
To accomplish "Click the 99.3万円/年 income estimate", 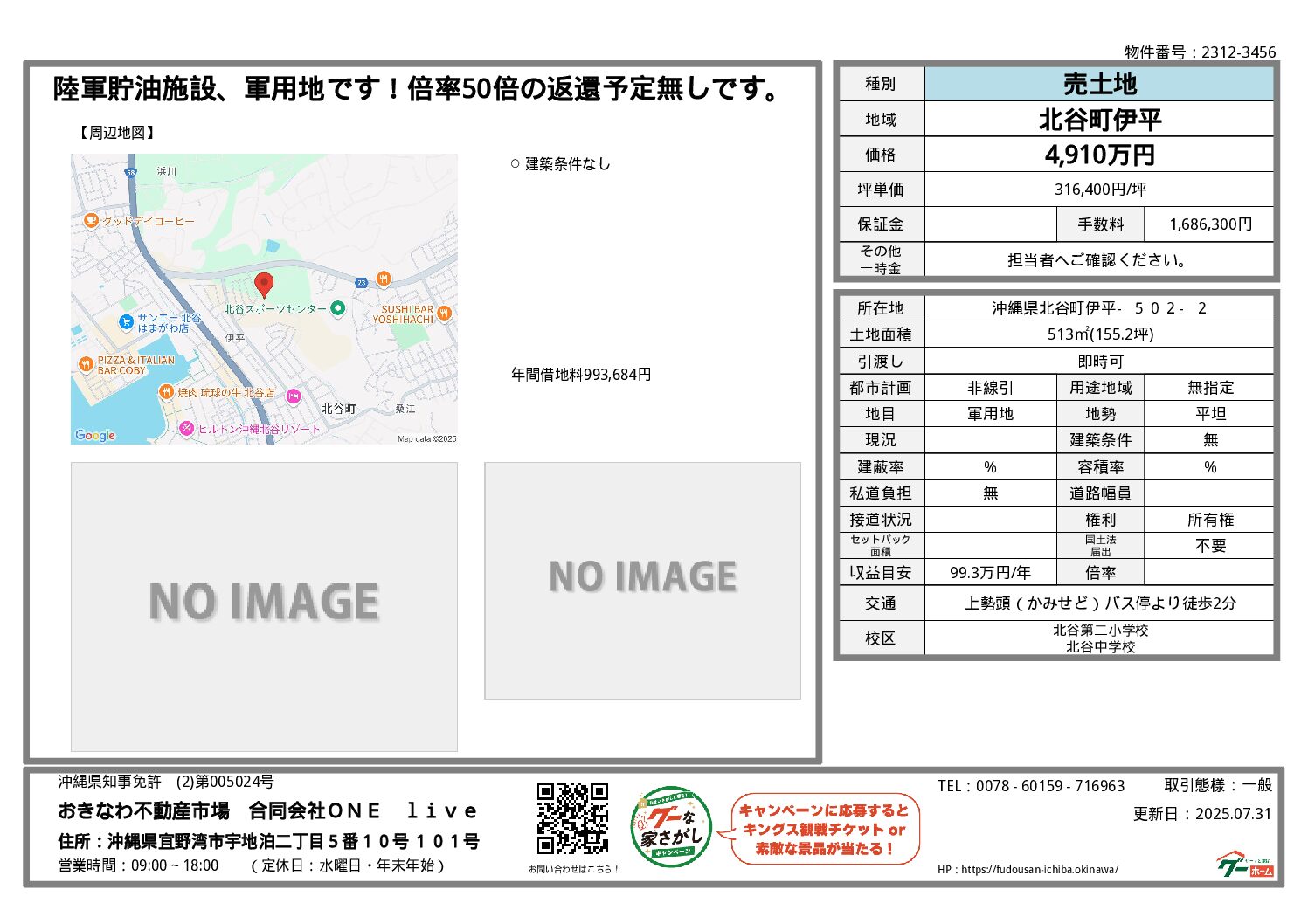I will (x=991, y=573).
